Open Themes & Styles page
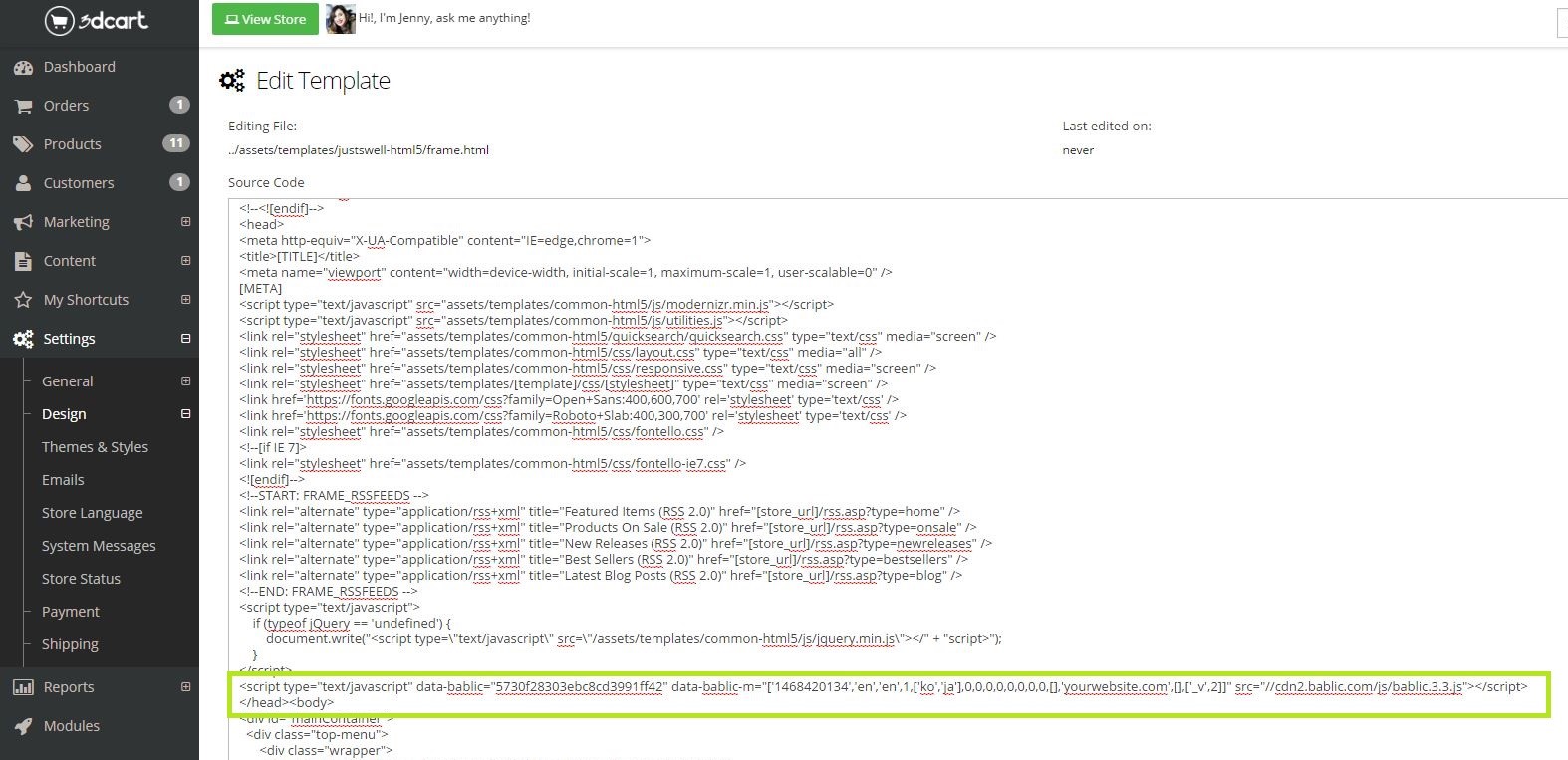Viewport: 1568px width, 760px height. (95, 447)
